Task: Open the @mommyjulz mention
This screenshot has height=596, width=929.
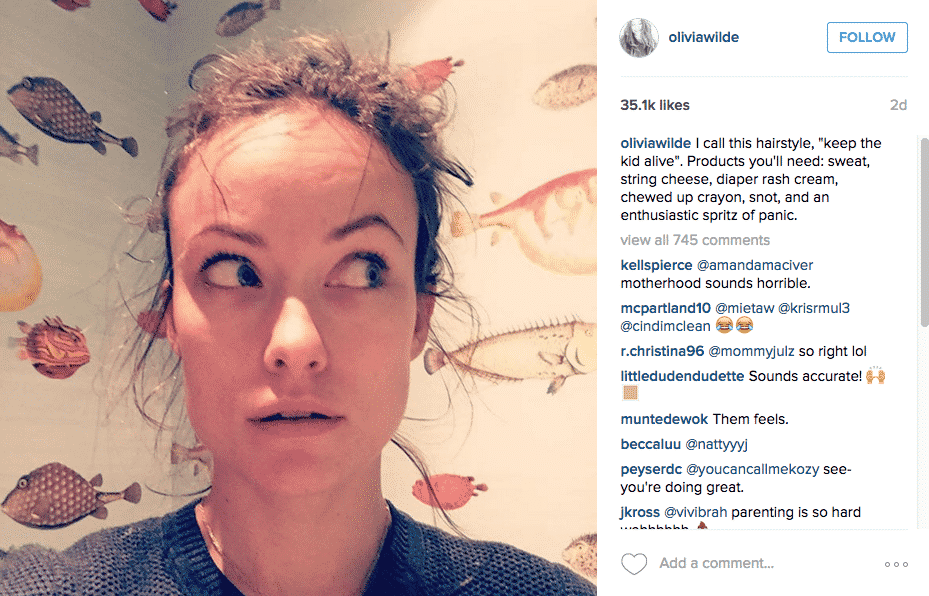Action: 751,351
